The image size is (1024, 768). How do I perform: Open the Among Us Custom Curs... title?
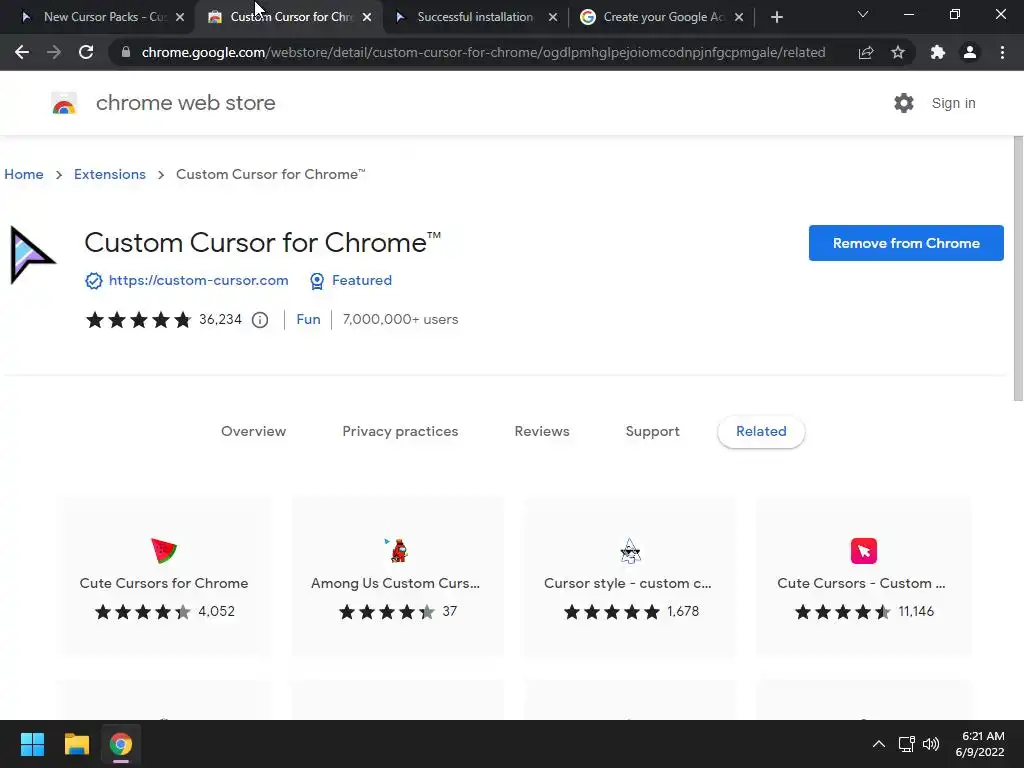point(395,583)
